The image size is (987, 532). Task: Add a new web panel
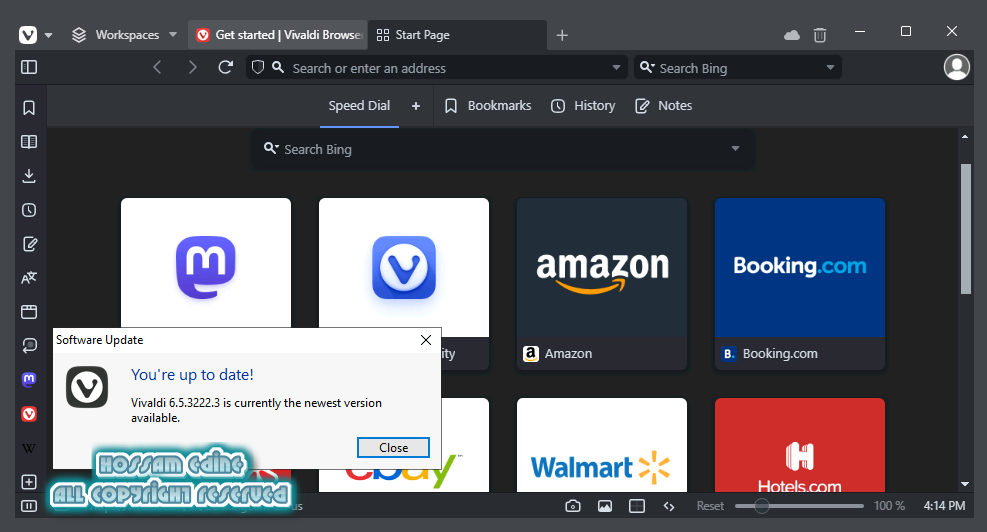click(29, 482)
